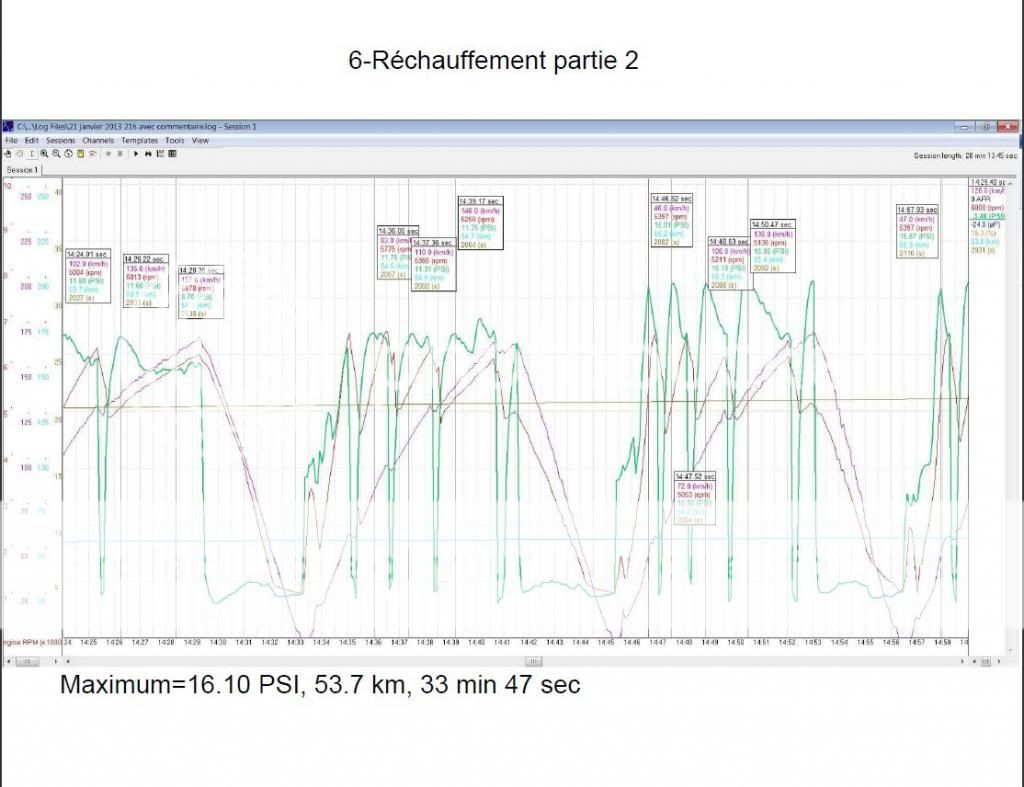Open the Sessions menu
Image resolution: width=1024 pixels, height=787 pixels.
tap(61, 141)
